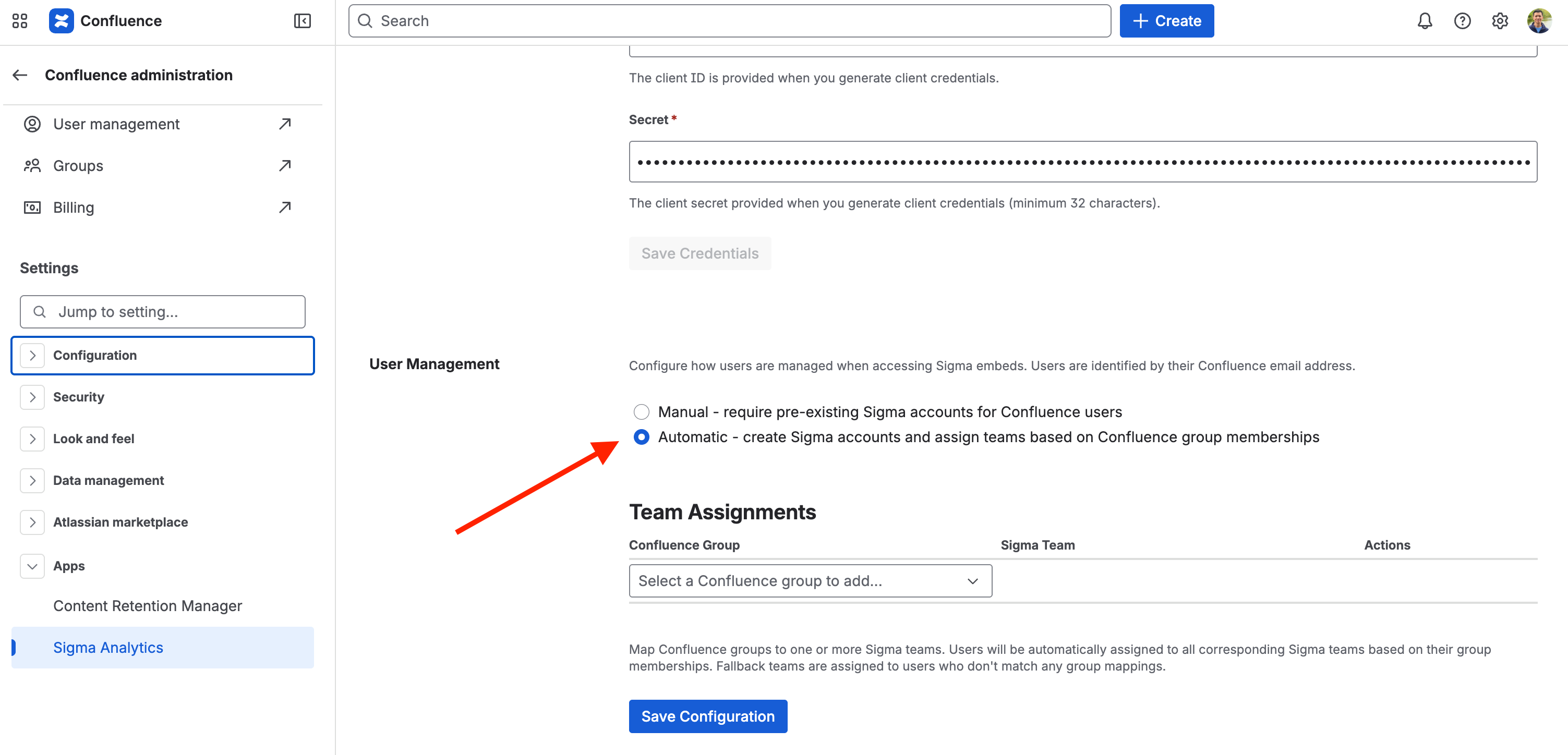
Task: Open Sigma Analytics in sidebar
Action: [x=108, y=647]
